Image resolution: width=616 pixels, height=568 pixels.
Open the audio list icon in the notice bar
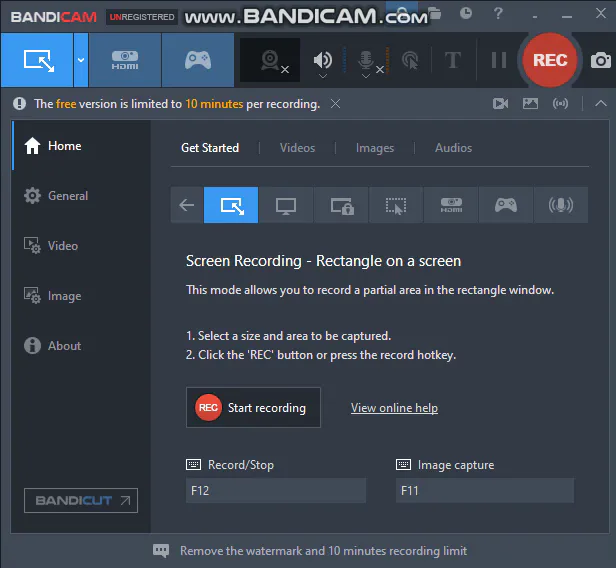click(560, 104)
